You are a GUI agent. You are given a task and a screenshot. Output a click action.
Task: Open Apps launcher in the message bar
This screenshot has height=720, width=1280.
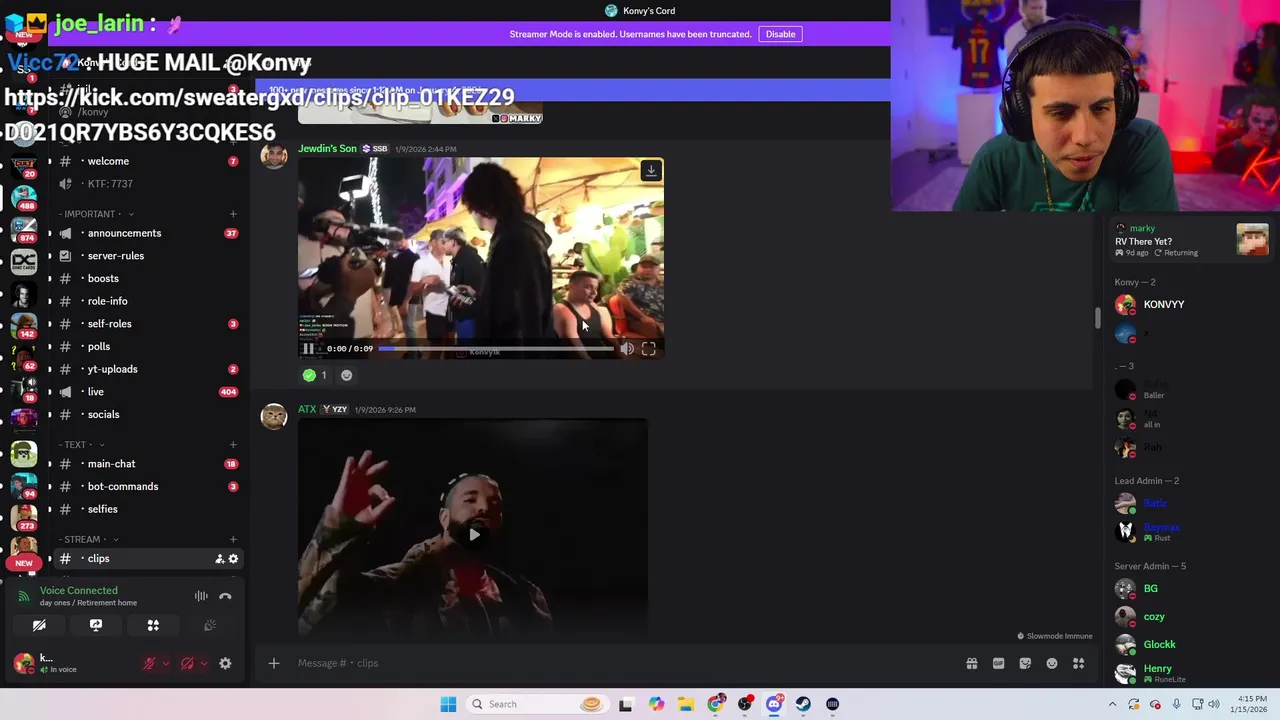1078,663
